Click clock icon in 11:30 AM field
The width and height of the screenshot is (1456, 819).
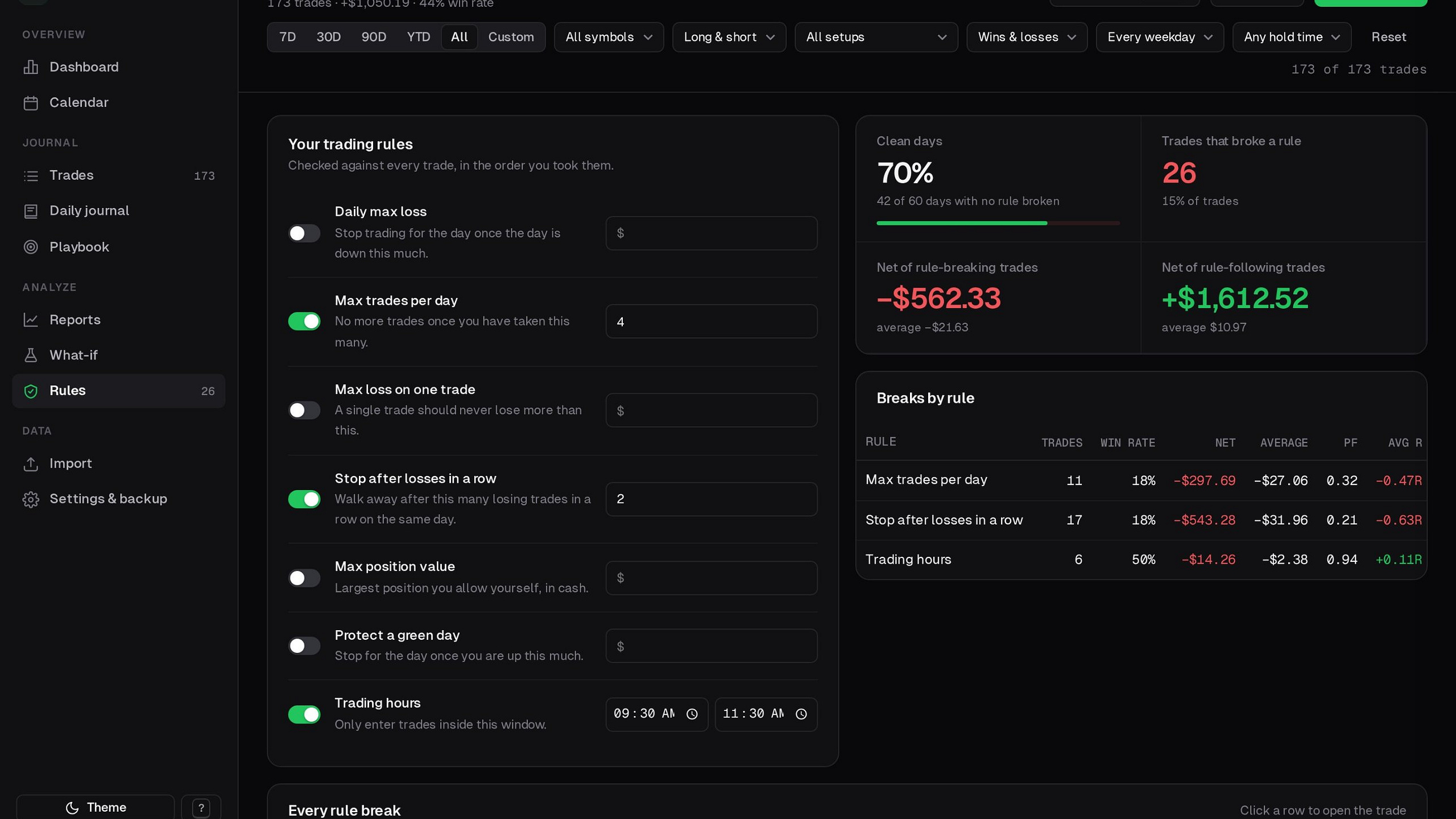801,714
